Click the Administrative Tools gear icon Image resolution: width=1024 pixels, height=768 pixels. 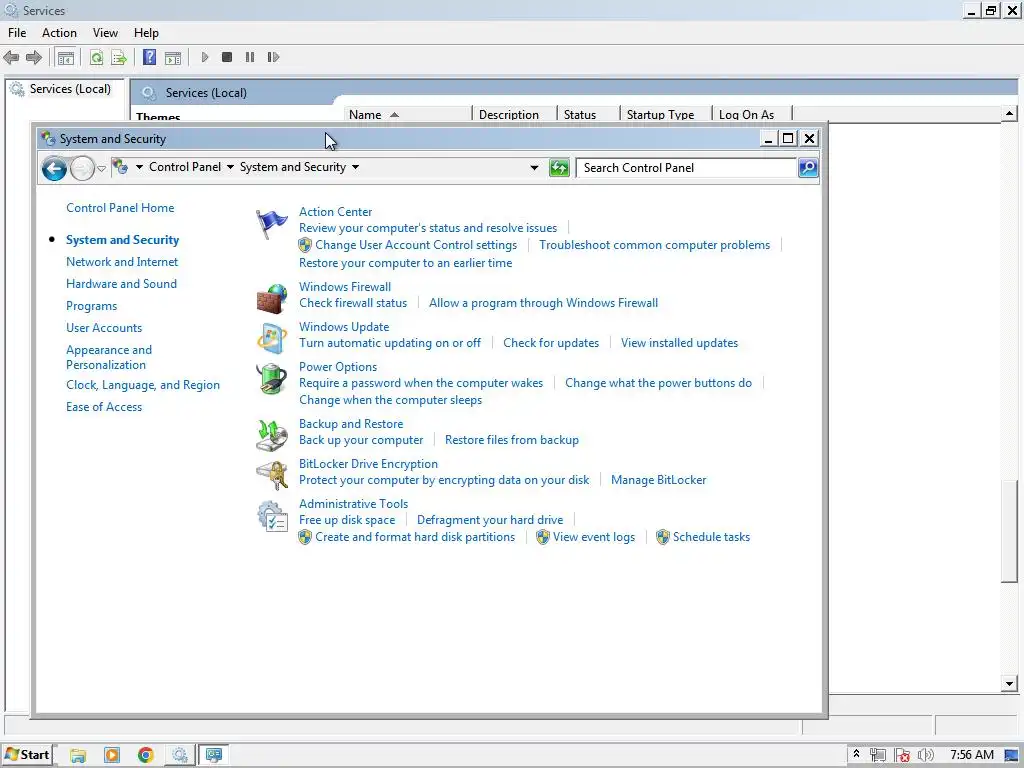[x=272, y=516]
